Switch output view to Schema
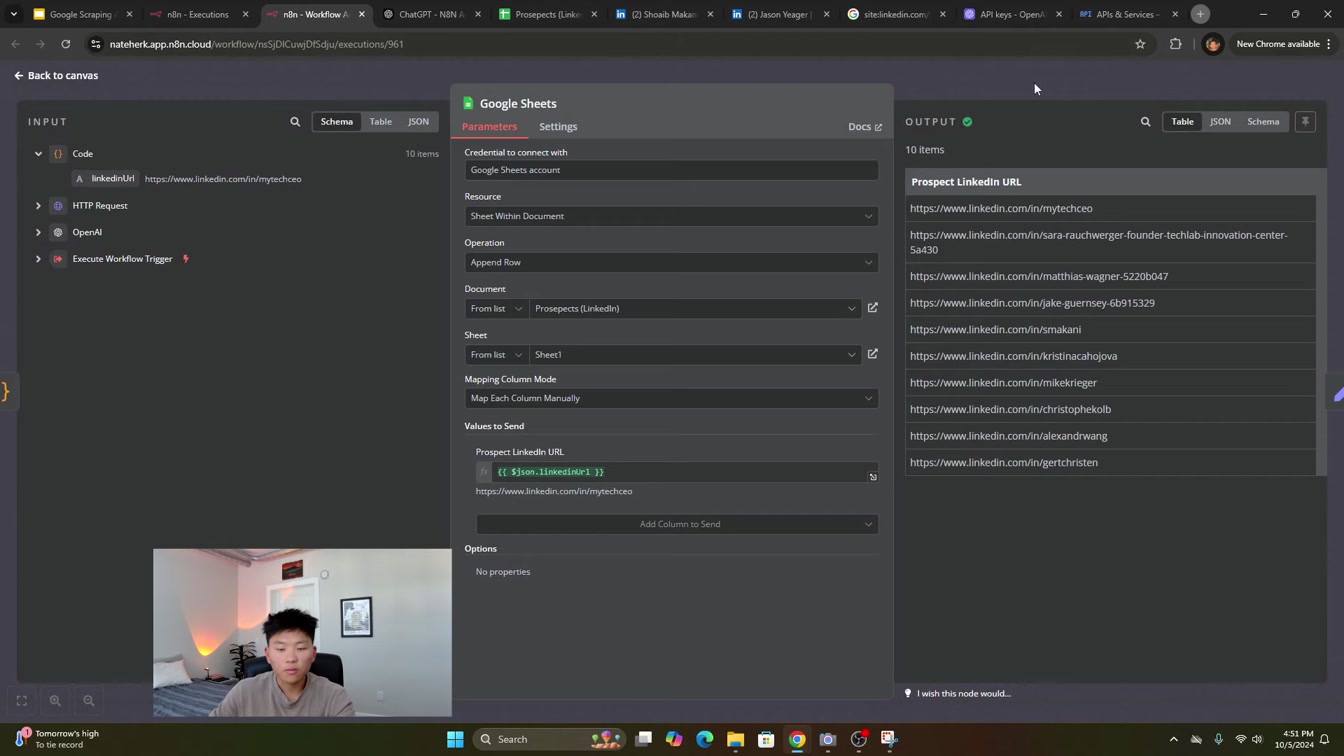 click(1263, 122)
